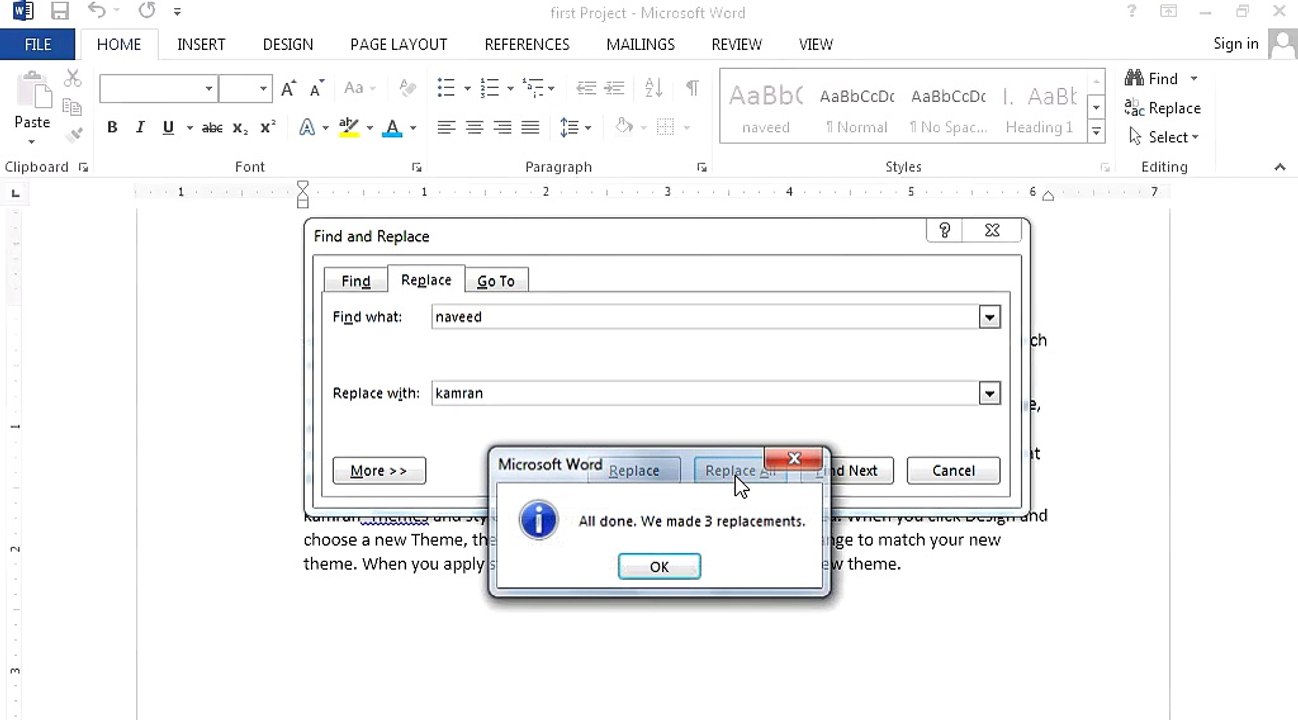
Task: Click the Increase Indent icon
Action: [x=614, y=88]
